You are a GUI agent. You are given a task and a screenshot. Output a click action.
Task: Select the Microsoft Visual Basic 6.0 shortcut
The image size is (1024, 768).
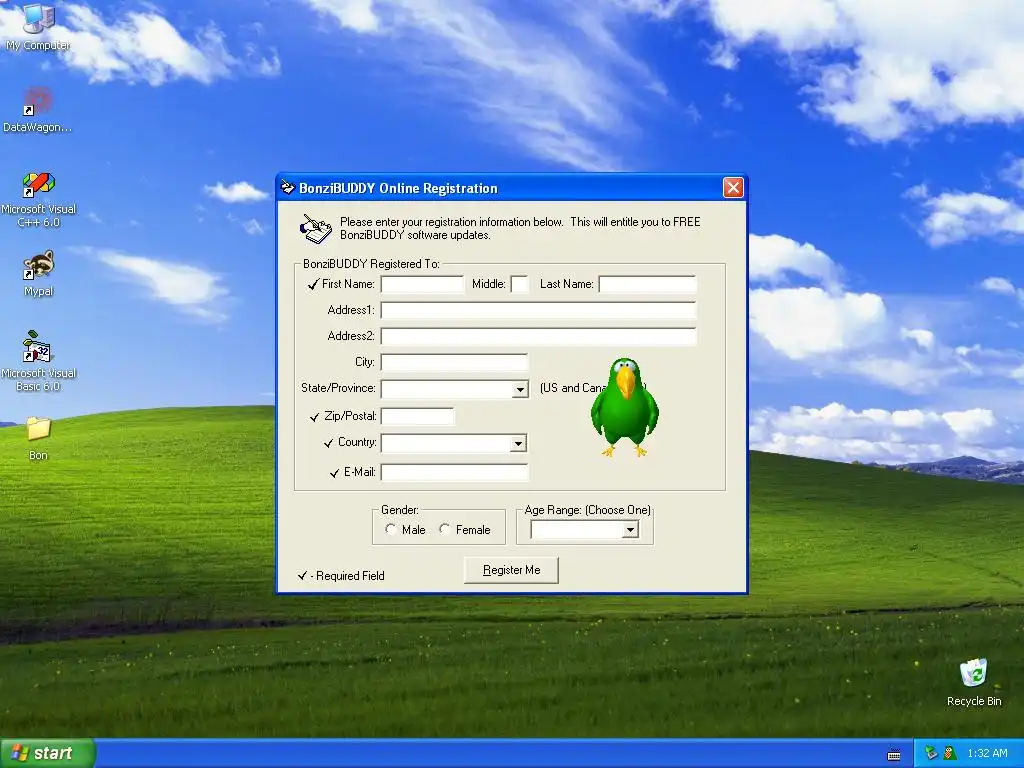click(x=38, y=361)
